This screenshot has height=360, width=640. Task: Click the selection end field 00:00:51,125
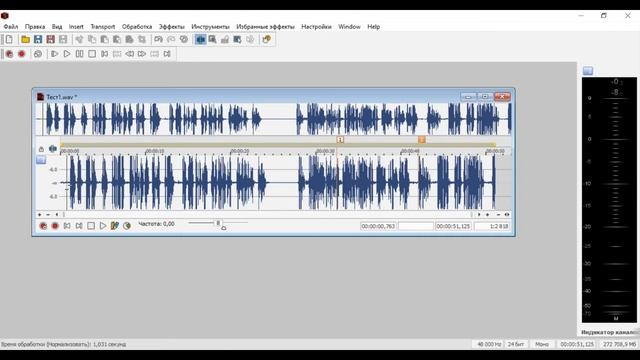(x=453, y=226)
